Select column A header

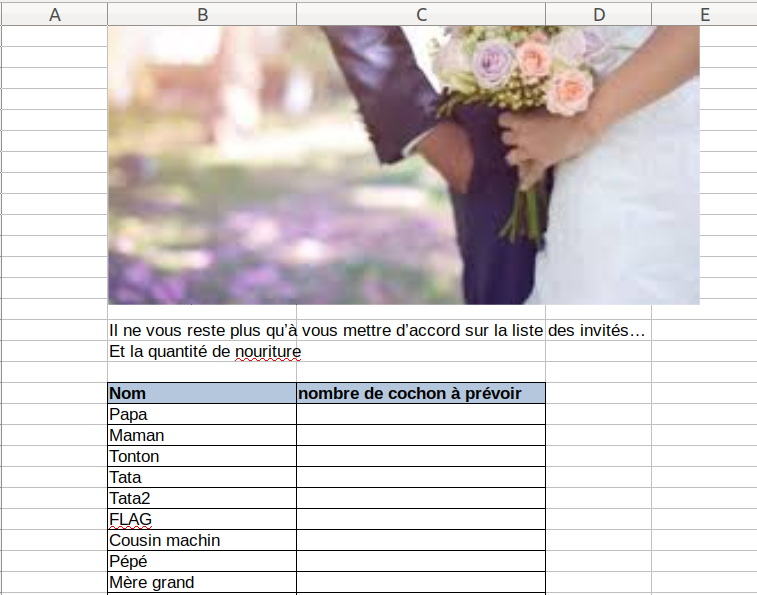54,14
